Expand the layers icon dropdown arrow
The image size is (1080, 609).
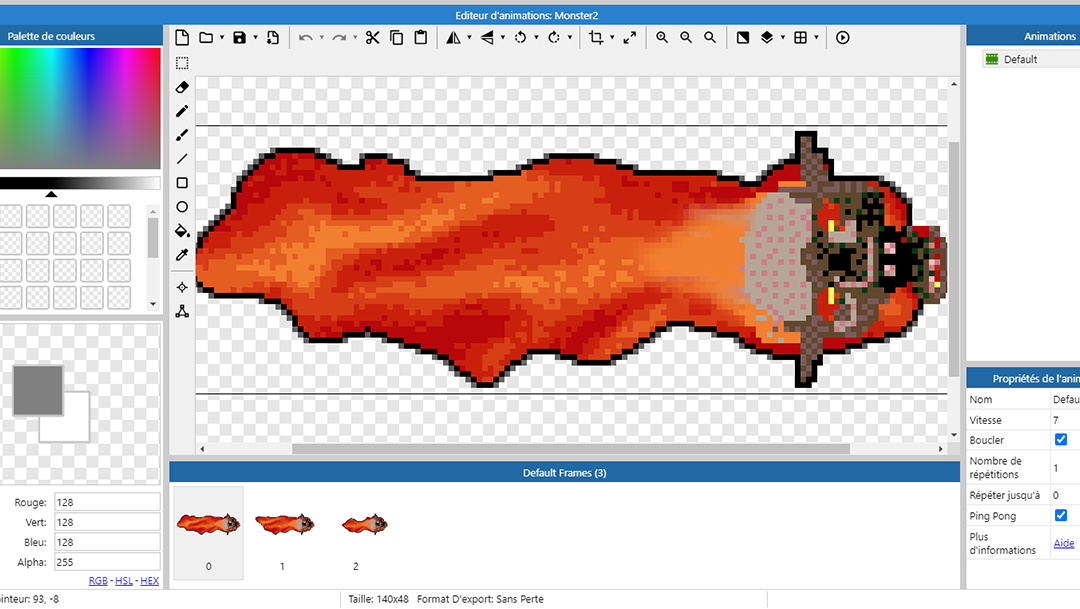pyautogui.click(x=783, y=38)
